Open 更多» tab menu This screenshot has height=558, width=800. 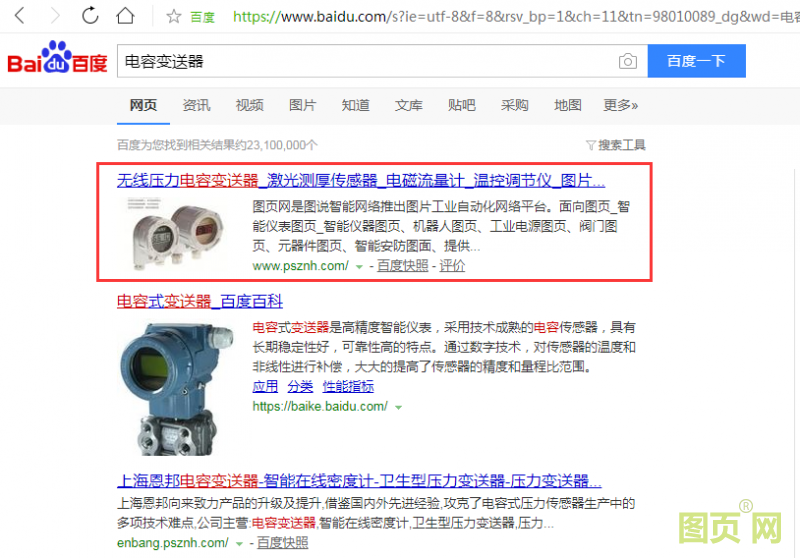click(620, 105)
